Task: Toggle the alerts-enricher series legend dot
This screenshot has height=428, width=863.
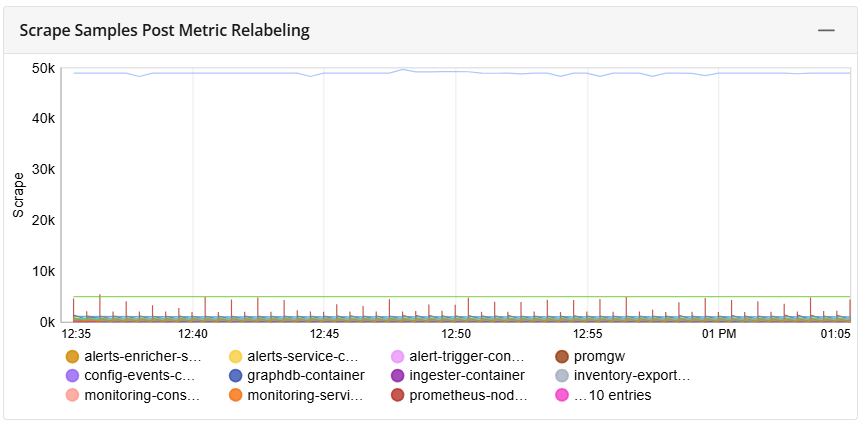Action: point(72,356)
